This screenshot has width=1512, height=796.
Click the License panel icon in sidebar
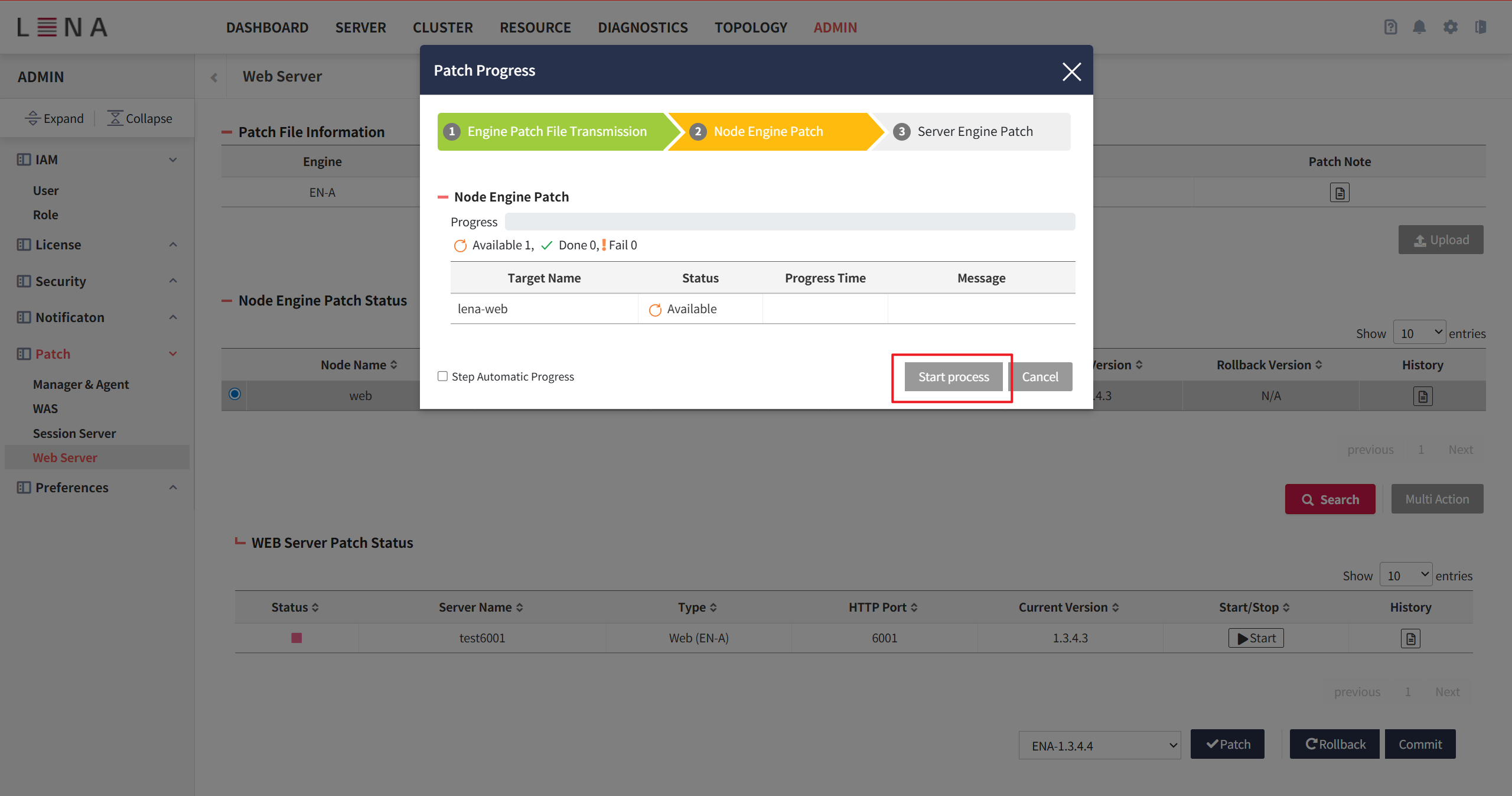click(x=24, y=245)
